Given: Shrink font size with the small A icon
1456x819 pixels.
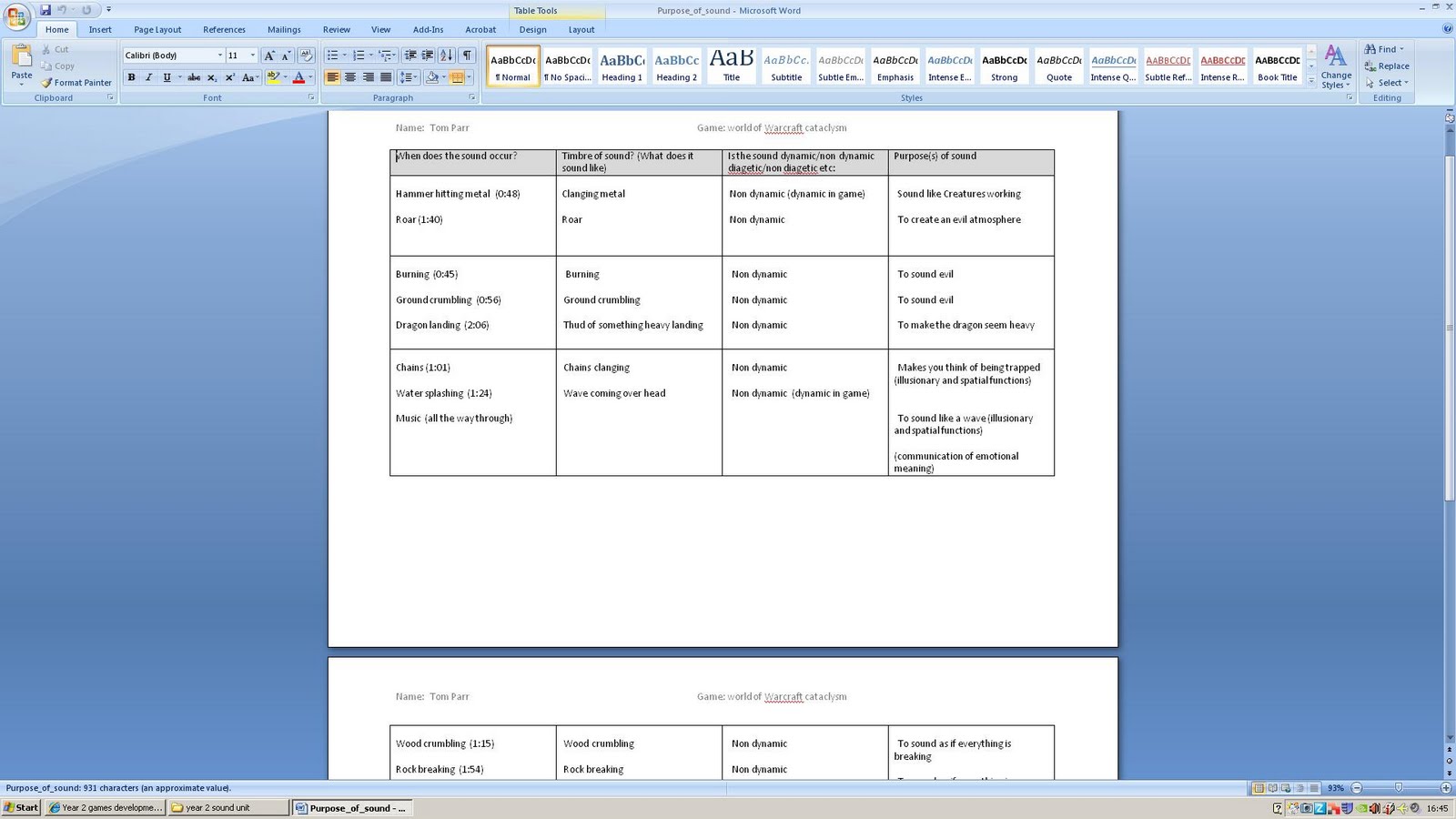Looking at the screenshot, I should 286,56.
